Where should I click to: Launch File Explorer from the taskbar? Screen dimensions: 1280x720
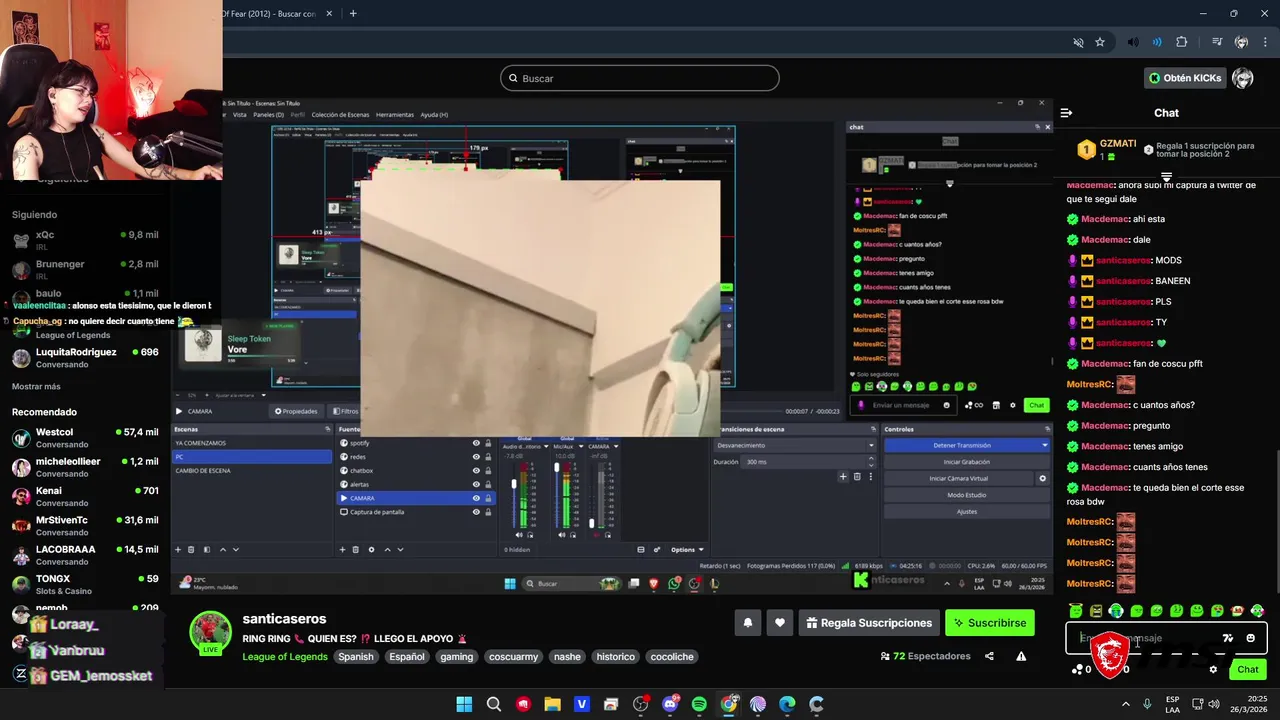point(552,704)
